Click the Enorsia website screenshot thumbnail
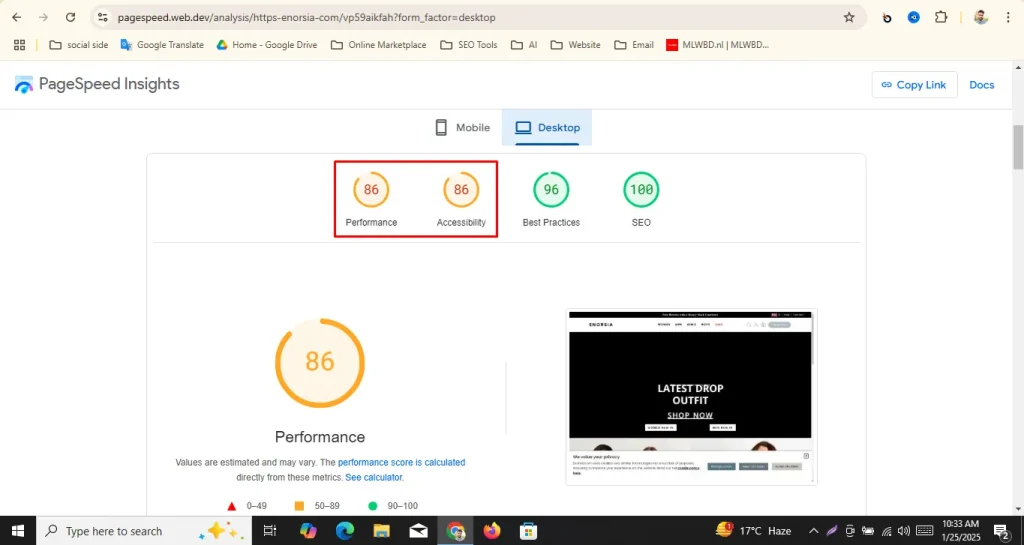The image size is (1024, 545). point(691,397)
